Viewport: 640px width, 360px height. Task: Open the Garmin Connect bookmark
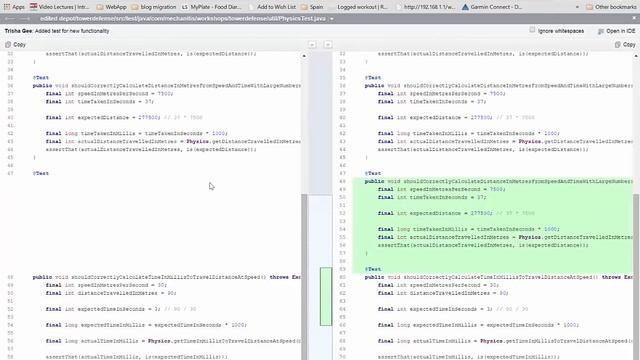click(x=492, y=7)
